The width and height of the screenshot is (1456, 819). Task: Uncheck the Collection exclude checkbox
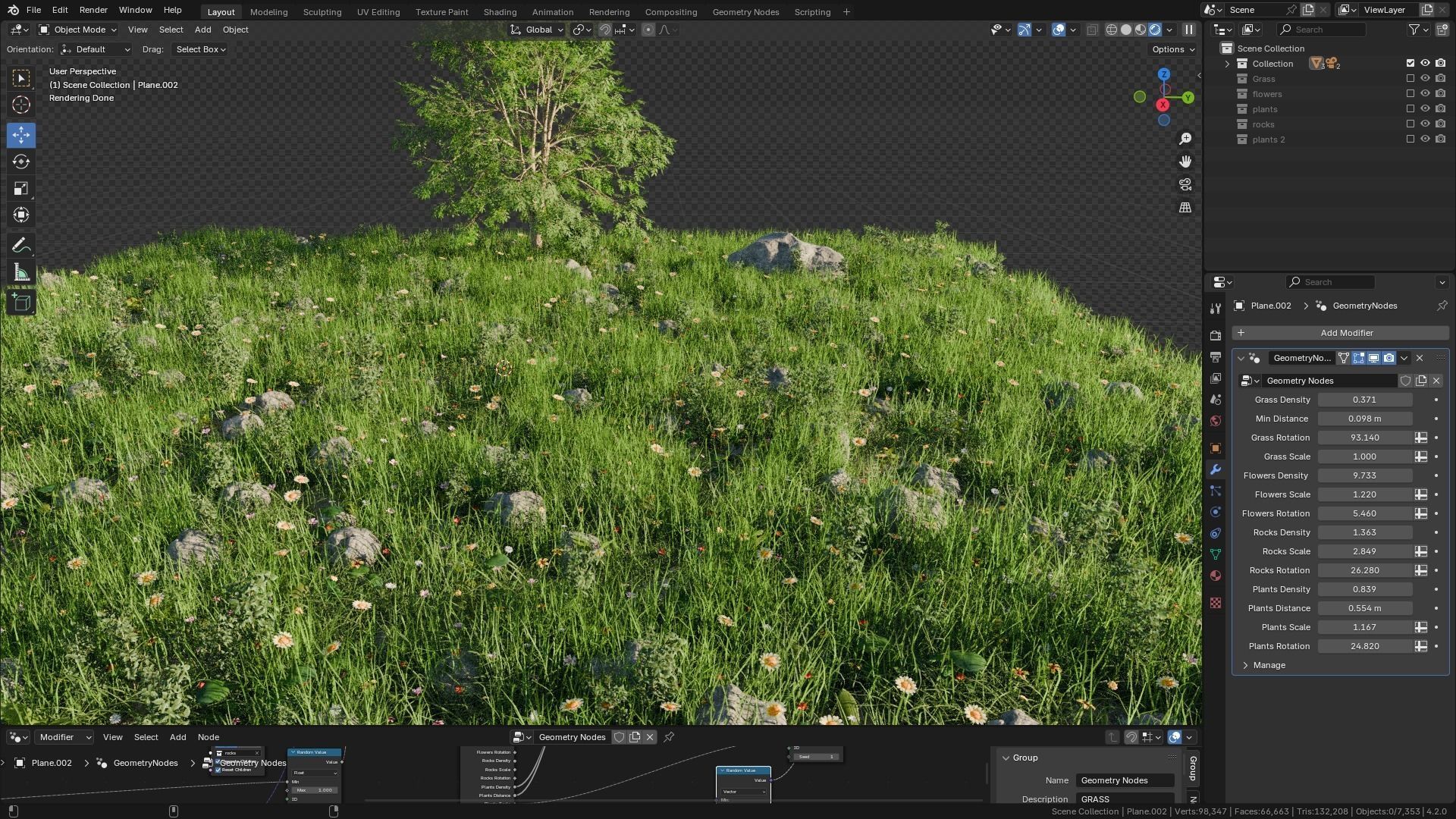click(1410, 64)
